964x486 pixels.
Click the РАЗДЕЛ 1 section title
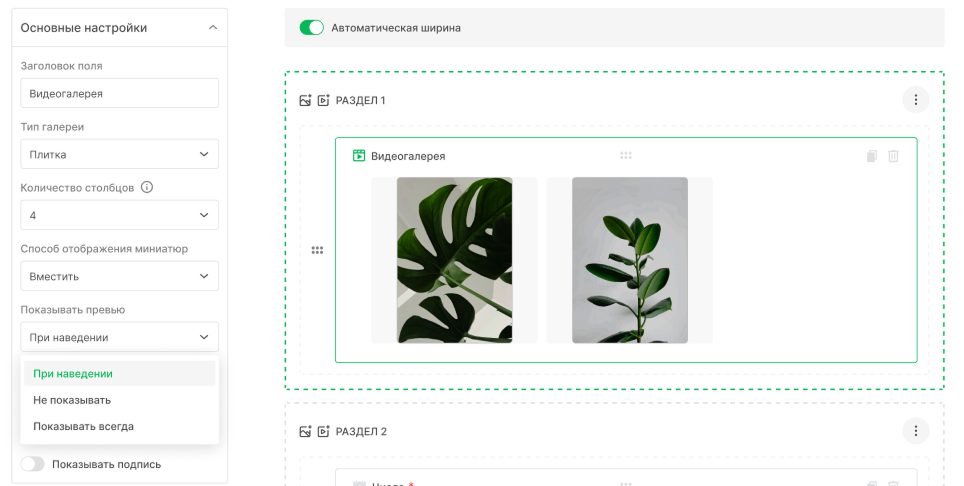tap(360, 100)
